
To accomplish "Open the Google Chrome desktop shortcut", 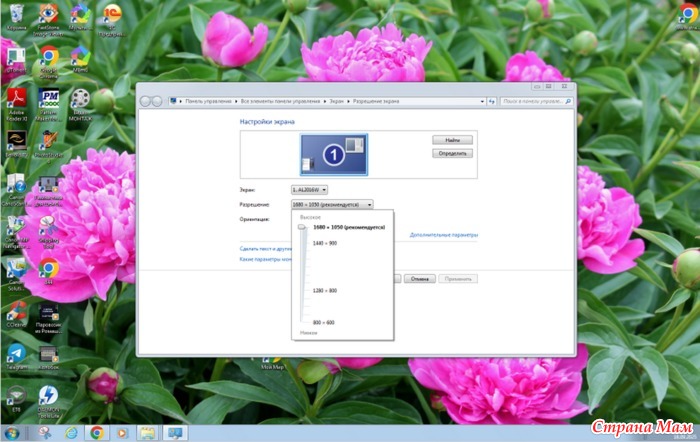I will tap(48, 58).
